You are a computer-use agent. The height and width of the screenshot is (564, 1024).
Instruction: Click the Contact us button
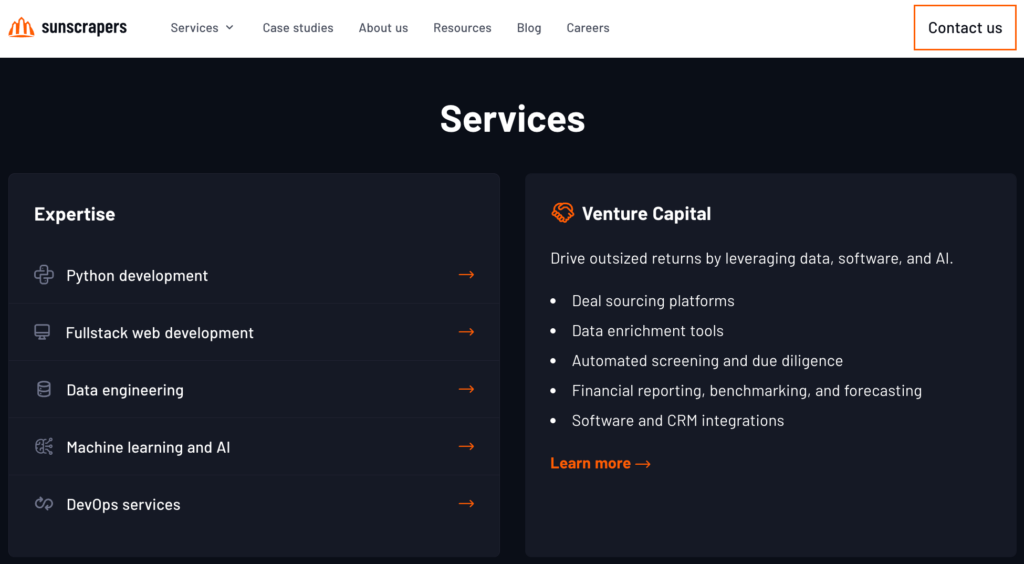[965, 27]
